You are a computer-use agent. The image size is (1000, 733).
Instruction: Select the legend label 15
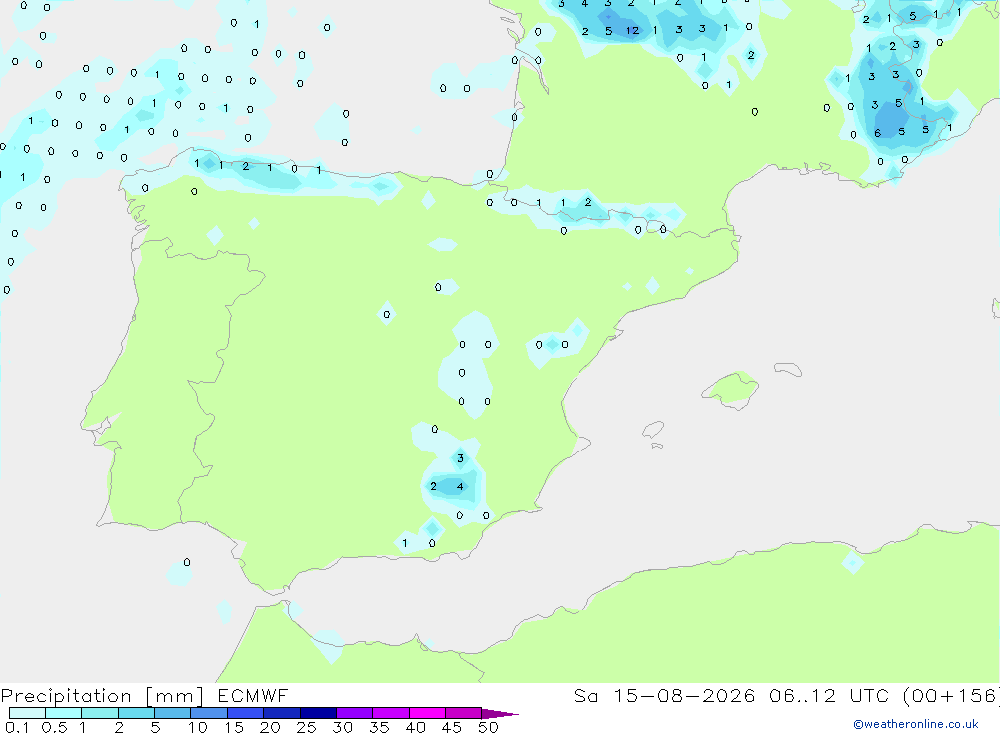234,727
